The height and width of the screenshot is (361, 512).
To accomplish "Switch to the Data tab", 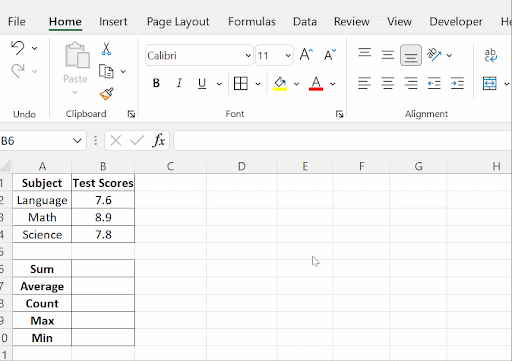I will coord(305,22).
